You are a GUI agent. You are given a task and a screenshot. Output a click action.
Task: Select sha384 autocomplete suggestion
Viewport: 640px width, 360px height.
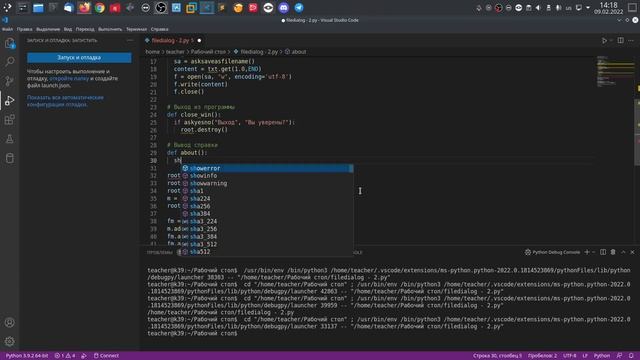267,213
